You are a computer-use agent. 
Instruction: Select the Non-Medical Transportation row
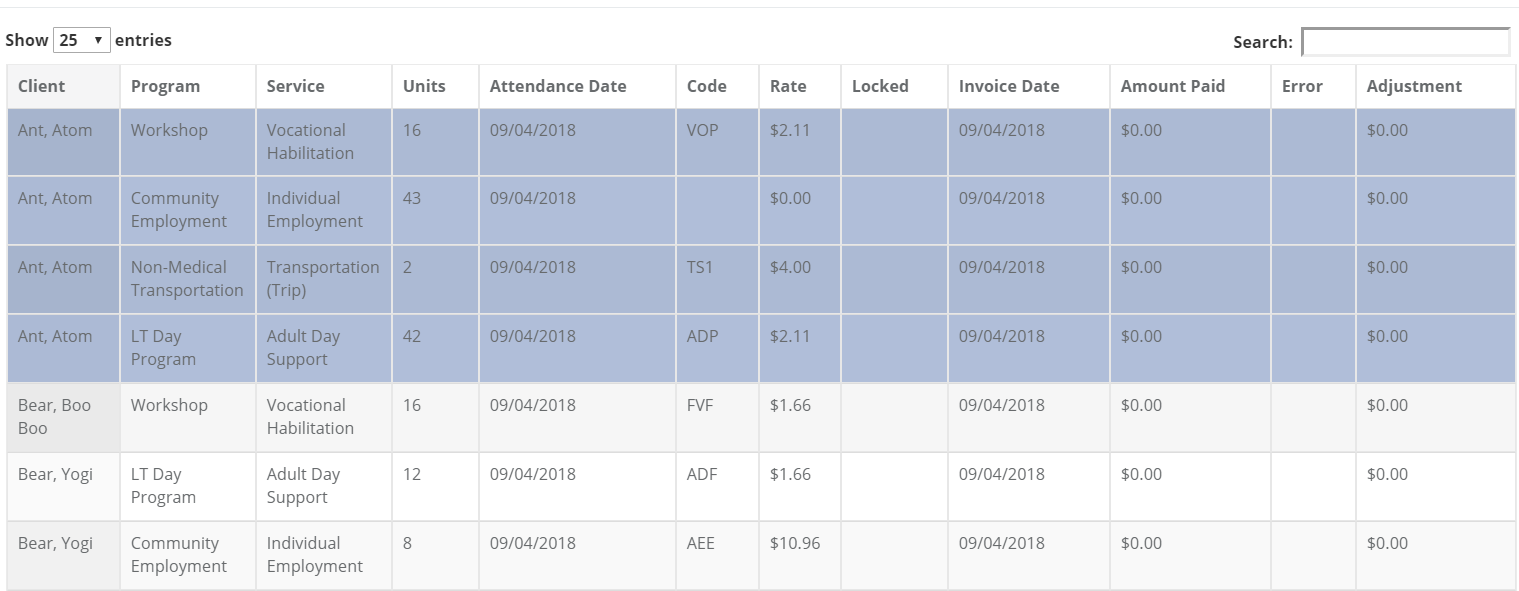pyautogui.click(x=187, y=279)
